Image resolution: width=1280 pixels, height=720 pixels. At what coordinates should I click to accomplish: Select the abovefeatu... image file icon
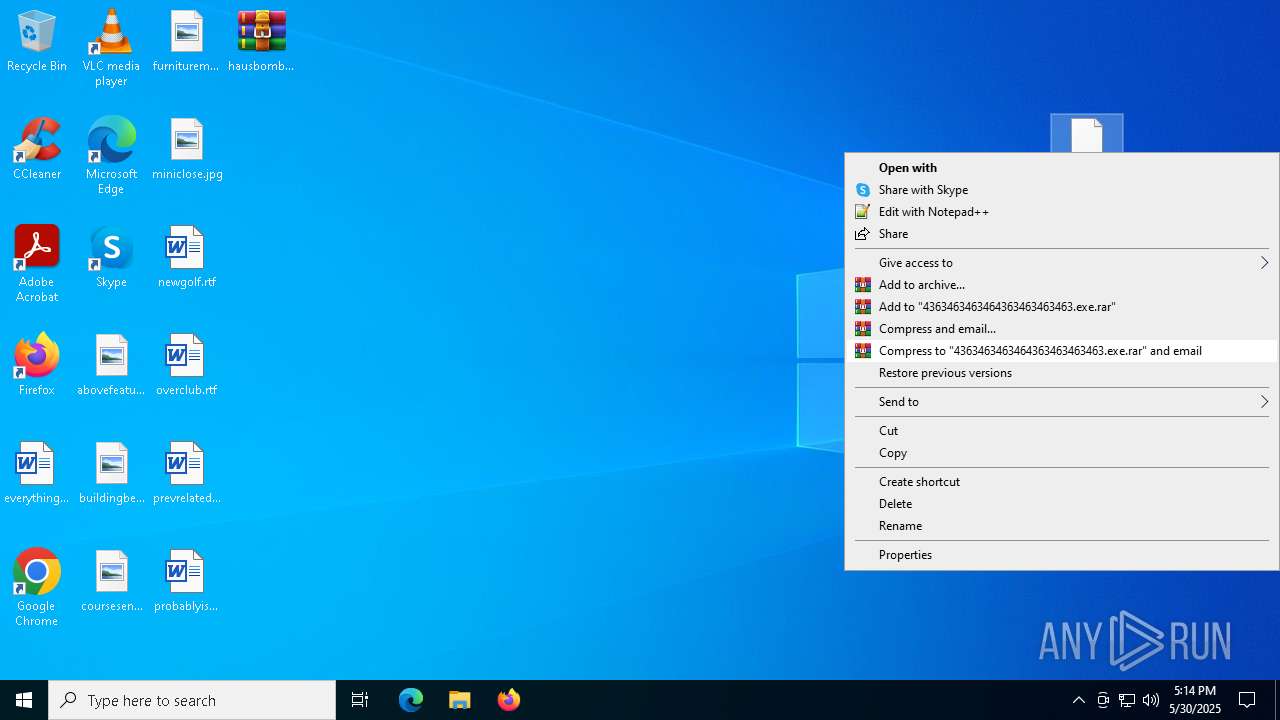[111, 366]
